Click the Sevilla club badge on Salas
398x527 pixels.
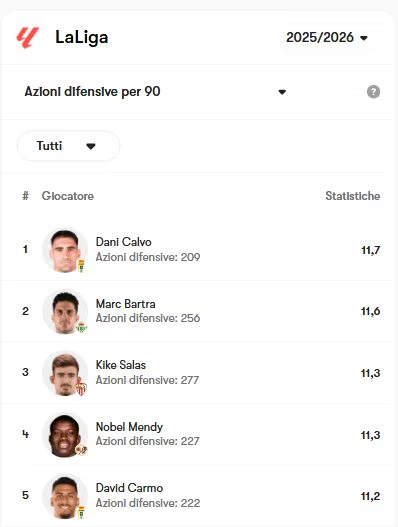click(x=81, y=389)
